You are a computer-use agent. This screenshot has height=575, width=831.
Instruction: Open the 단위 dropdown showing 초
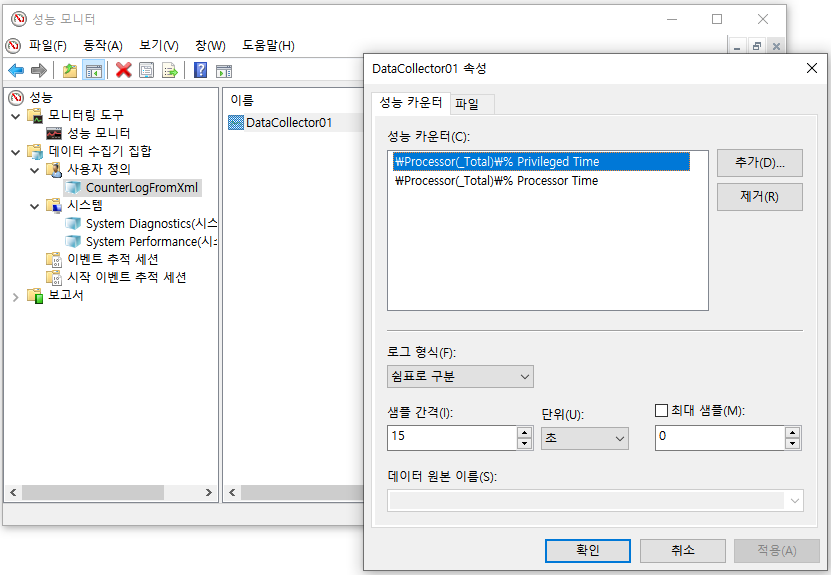pyautogui.click(x=585, y=438)
